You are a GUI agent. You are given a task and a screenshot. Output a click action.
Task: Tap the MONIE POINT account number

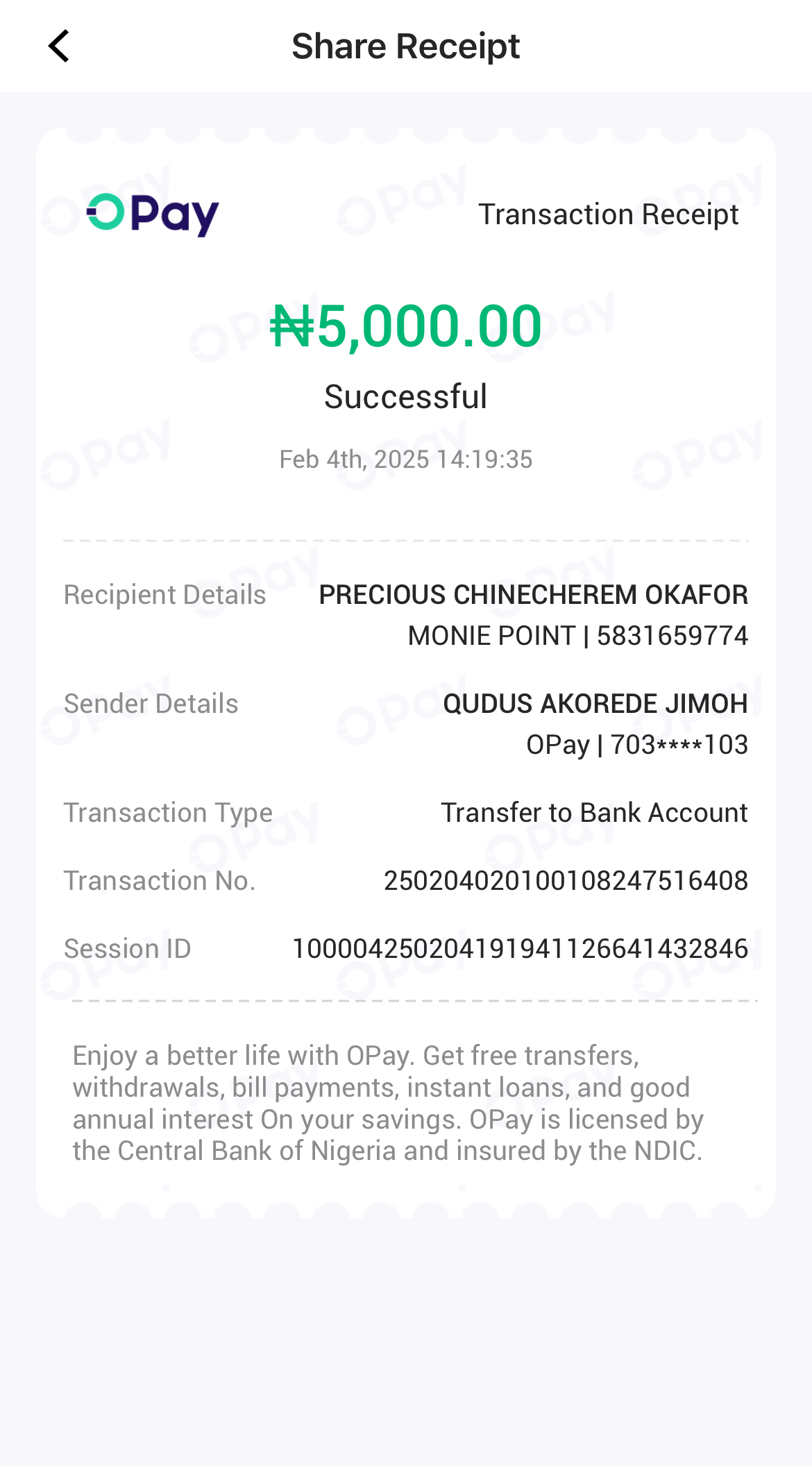577,636
